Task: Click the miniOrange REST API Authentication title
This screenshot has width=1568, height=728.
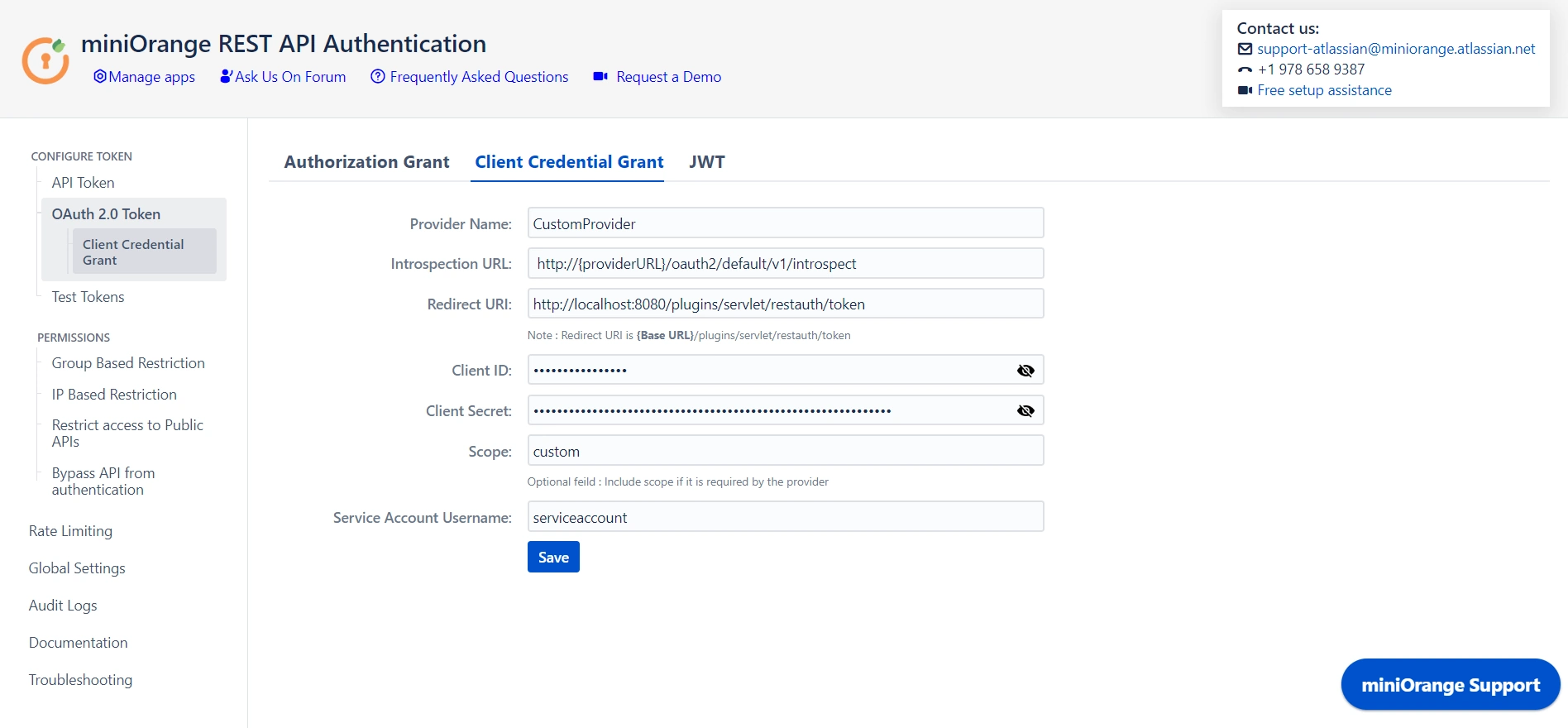Action: pyautogui.click(x=284, y=43)
